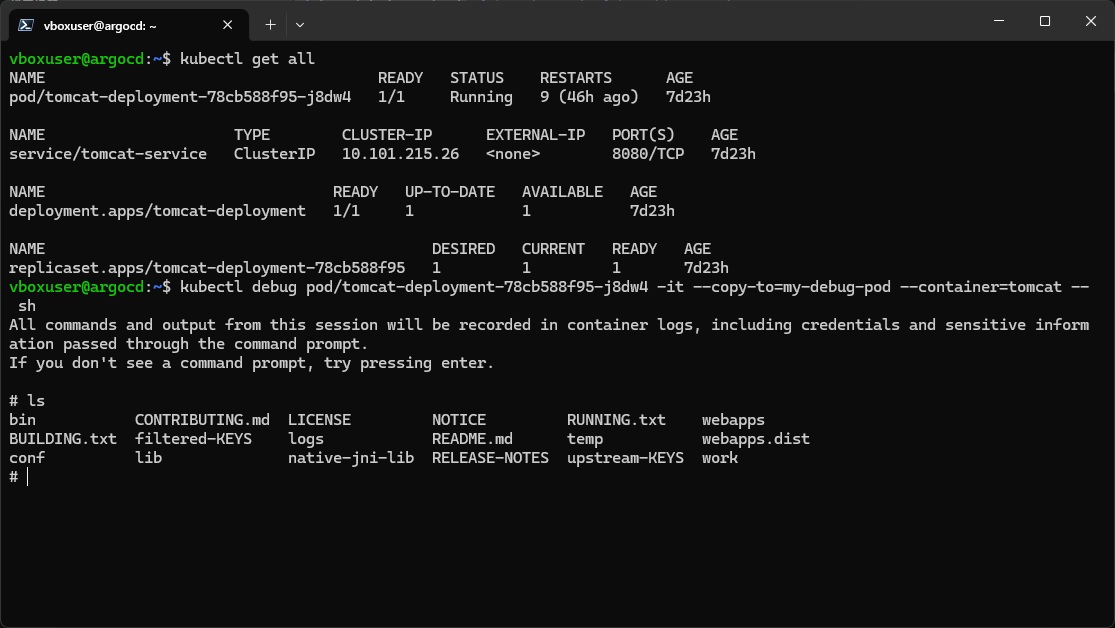Click the upstream-KEYS file entry

click(x=625, y=458)
